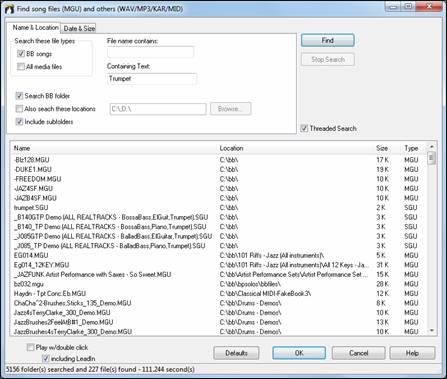Open the Date & Size tab
This screenshot has width=447, height=379.
[79, 29]
